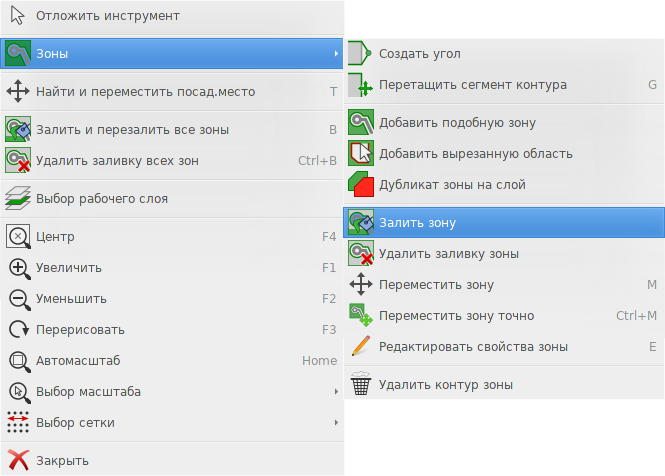665x476 pixels.
Task: Click the red-green icon for Дубликат зоны на слой
Action: [361, 184]
